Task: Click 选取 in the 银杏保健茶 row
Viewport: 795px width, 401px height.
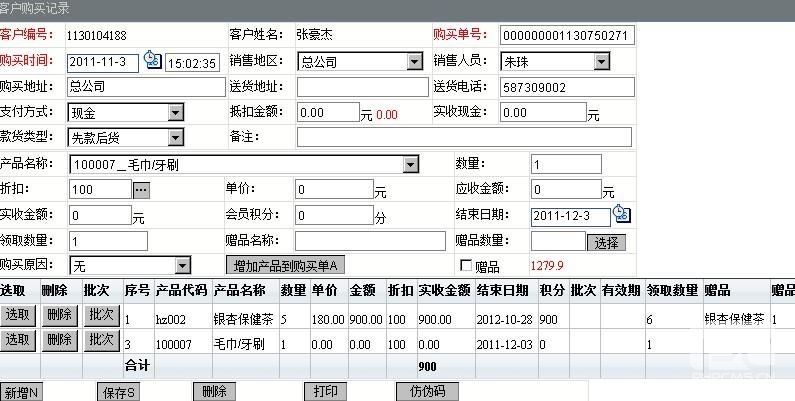Action: [17, 315]
